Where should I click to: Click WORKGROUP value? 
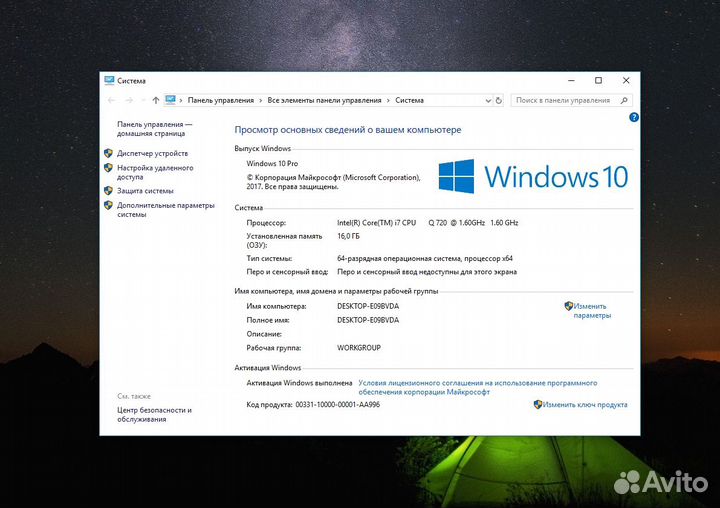(359, 348)
